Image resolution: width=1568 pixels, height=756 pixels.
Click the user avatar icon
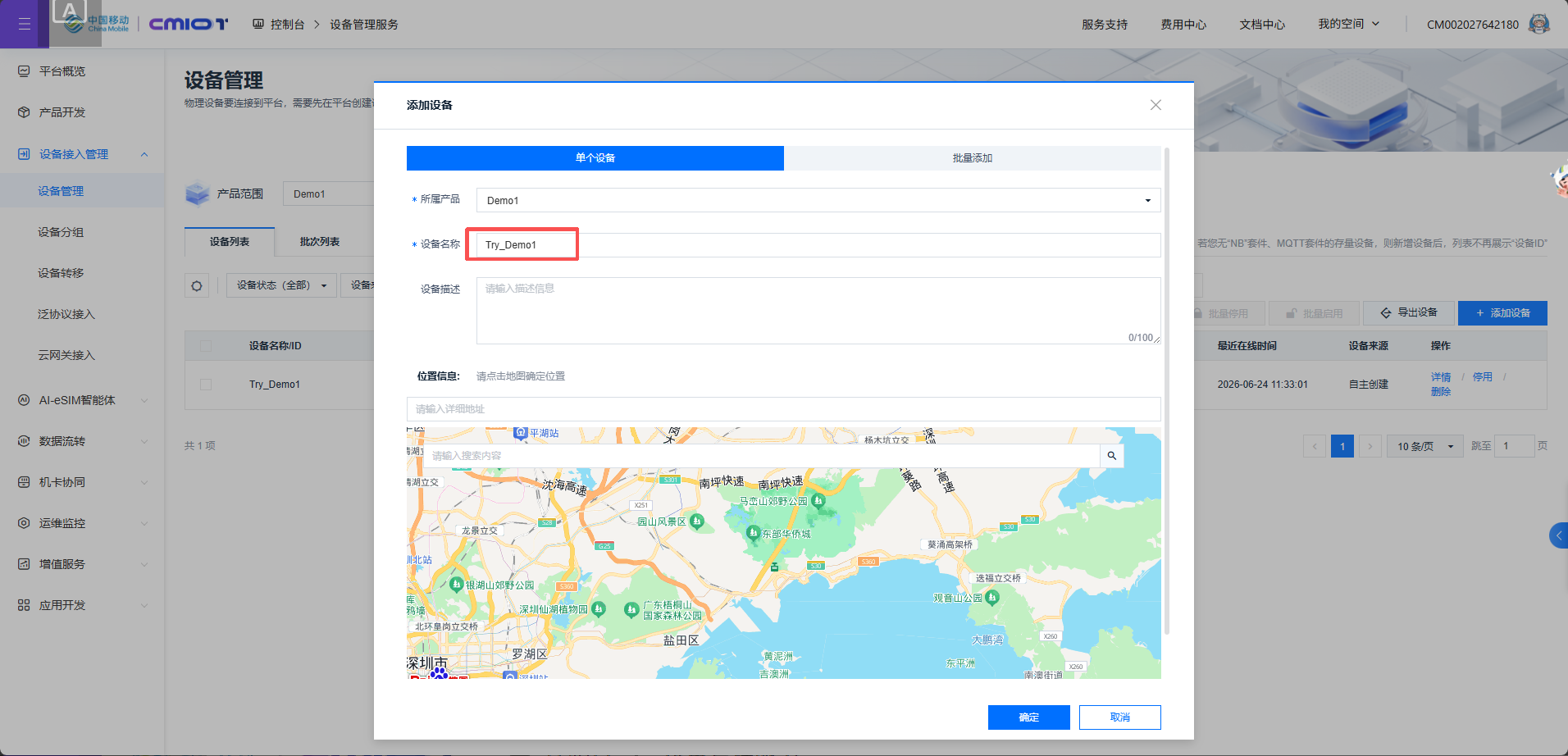[1539, 24]
